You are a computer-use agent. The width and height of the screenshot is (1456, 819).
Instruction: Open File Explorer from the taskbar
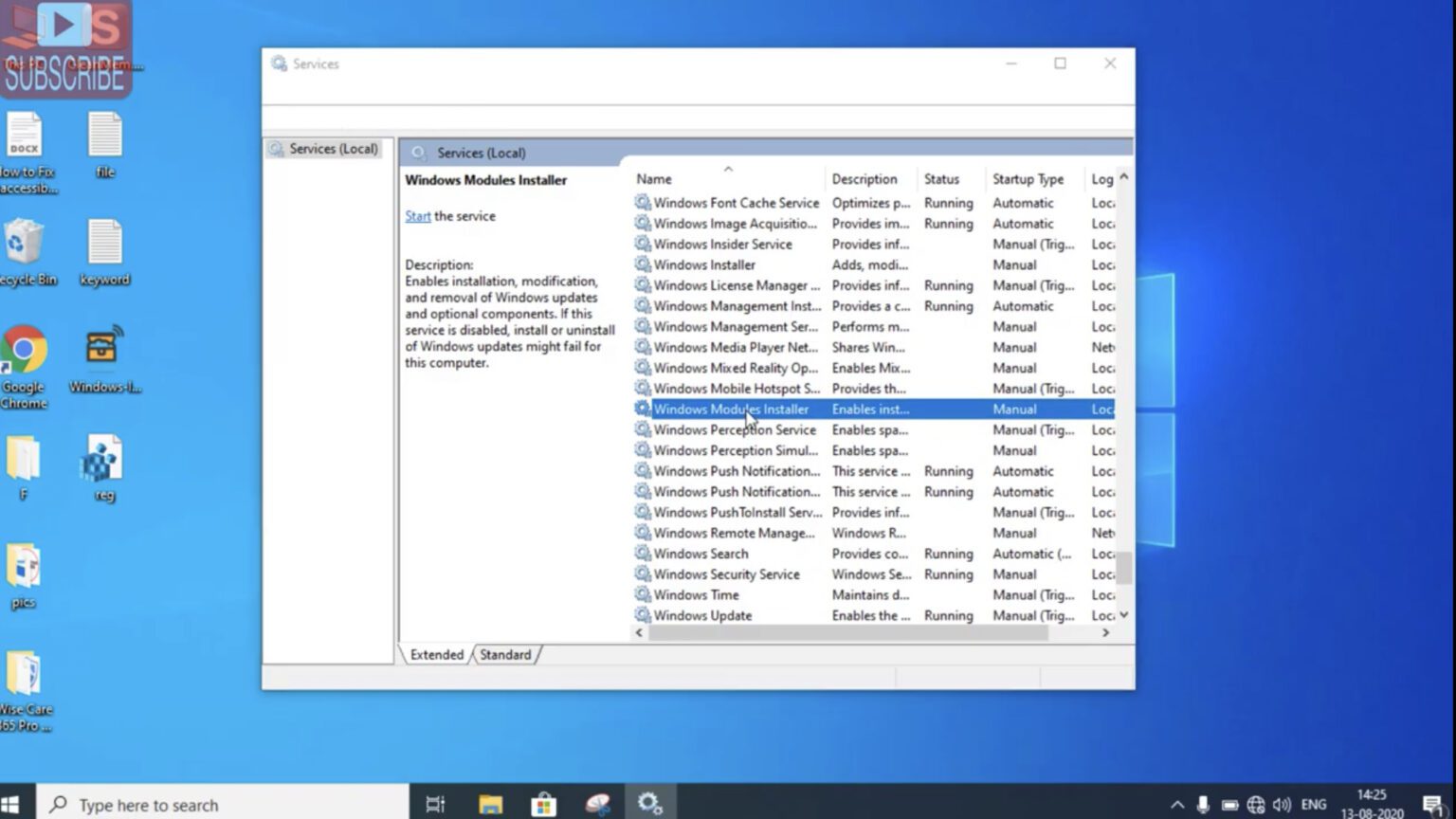pyautogui.click(x=490, y=805)
